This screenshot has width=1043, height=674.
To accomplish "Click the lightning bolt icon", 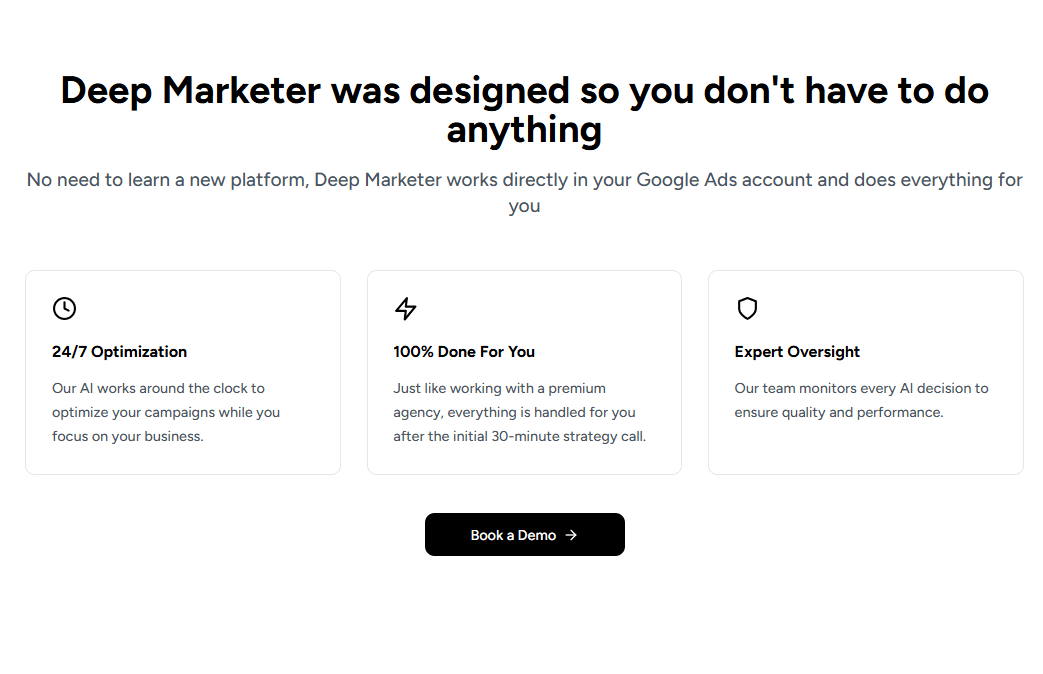I will click(405, 308).
